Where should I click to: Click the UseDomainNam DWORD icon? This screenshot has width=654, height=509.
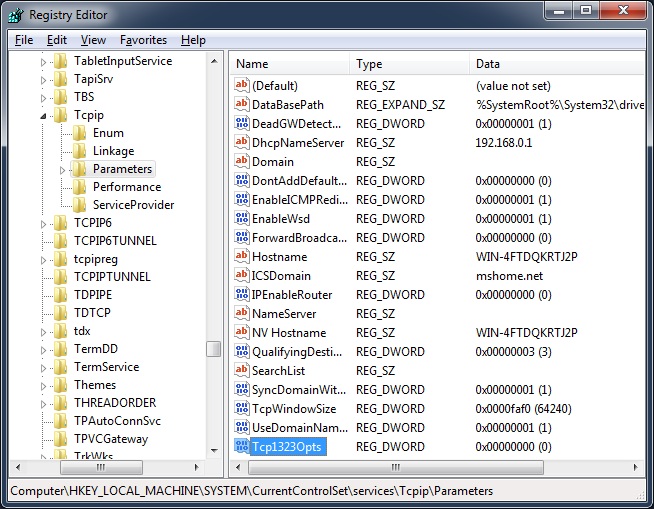tap(242, 427)
